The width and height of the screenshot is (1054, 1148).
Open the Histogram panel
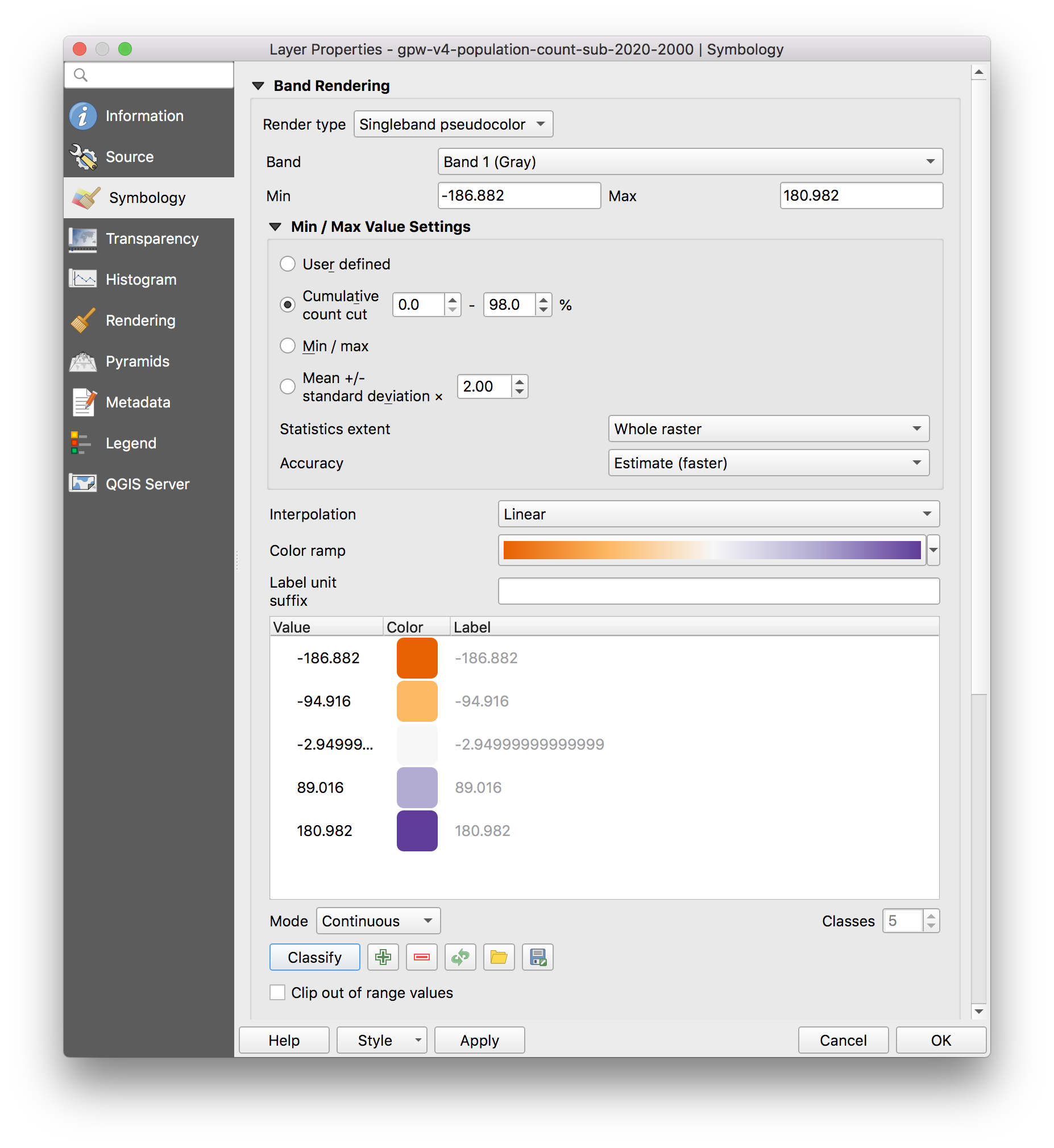click(141, 279)
